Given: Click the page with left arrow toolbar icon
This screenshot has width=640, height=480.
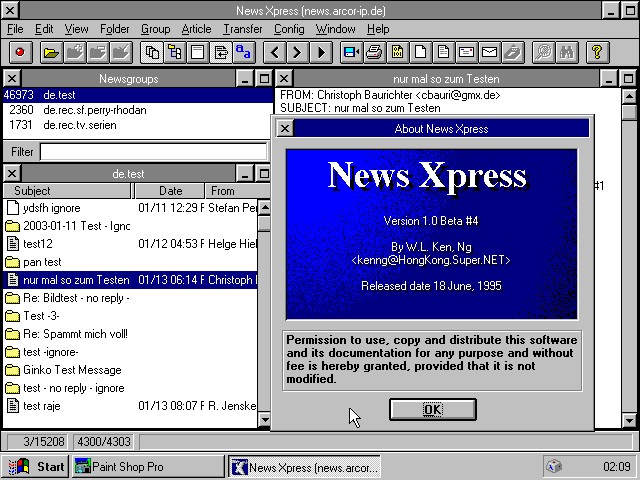Looking at the screenshot, I should [x=221, y=52].
